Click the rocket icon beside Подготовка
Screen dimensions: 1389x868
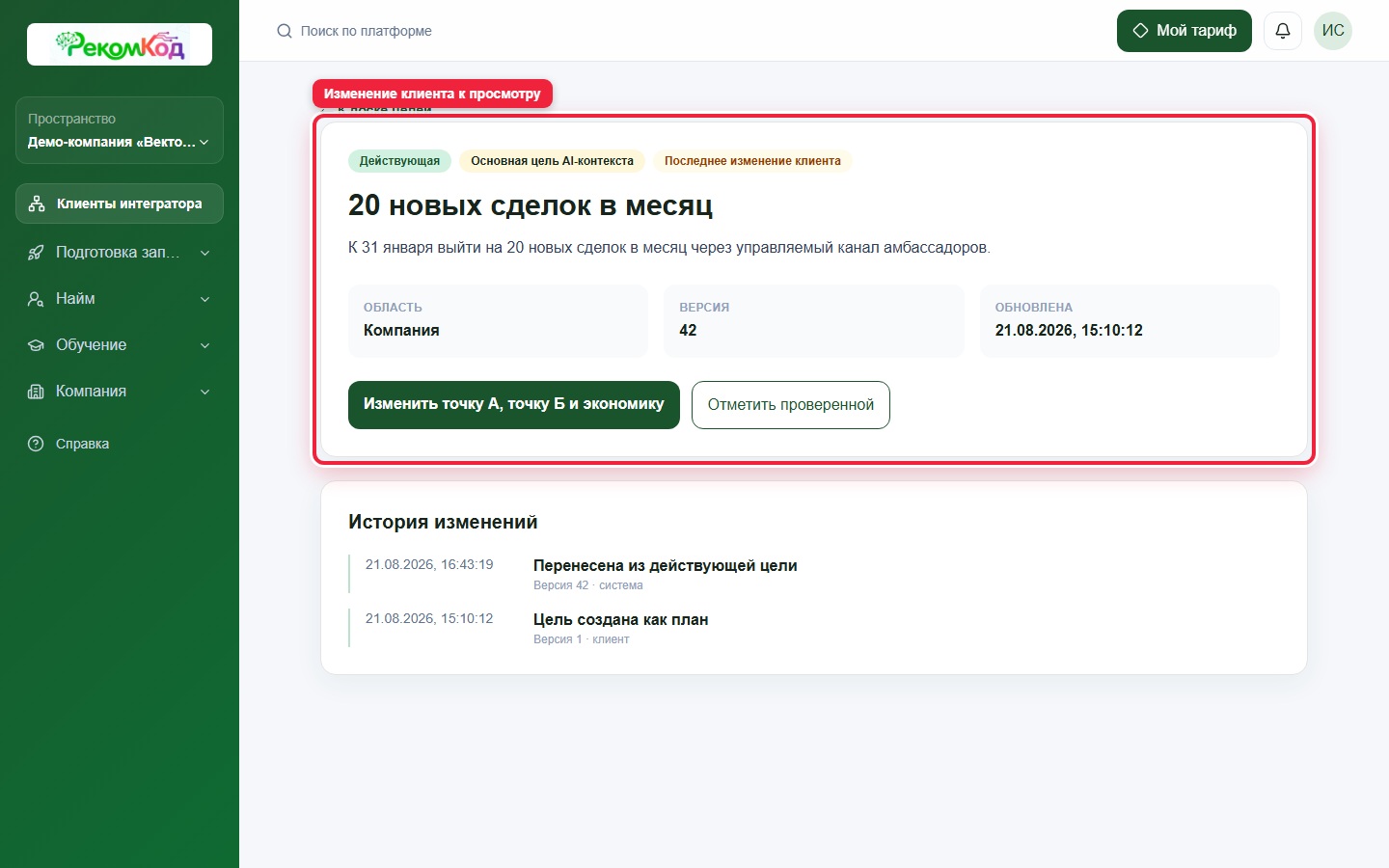(36, 253)
